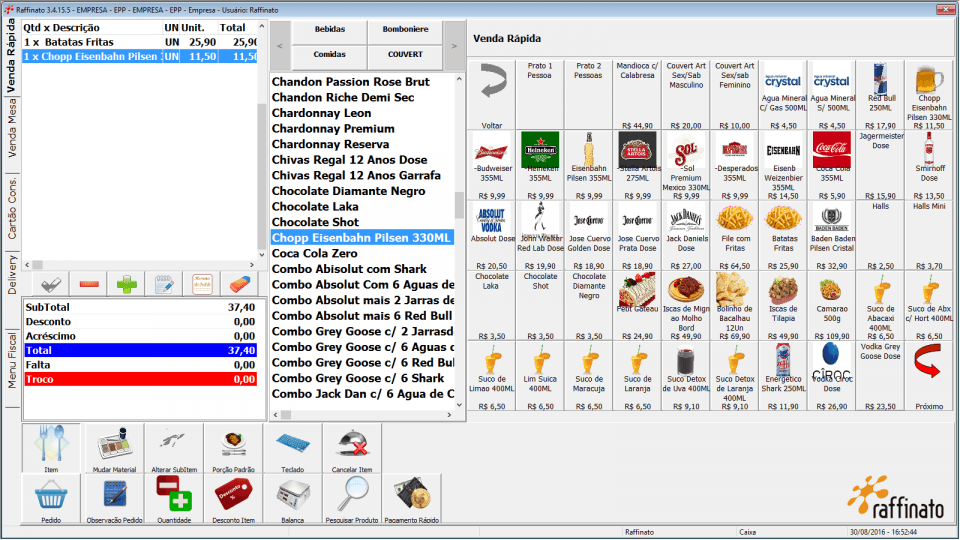Viewport: 960px width, 540px height.
Task: Select Prato 1 Pessoa tile
Action: [540, 94]
